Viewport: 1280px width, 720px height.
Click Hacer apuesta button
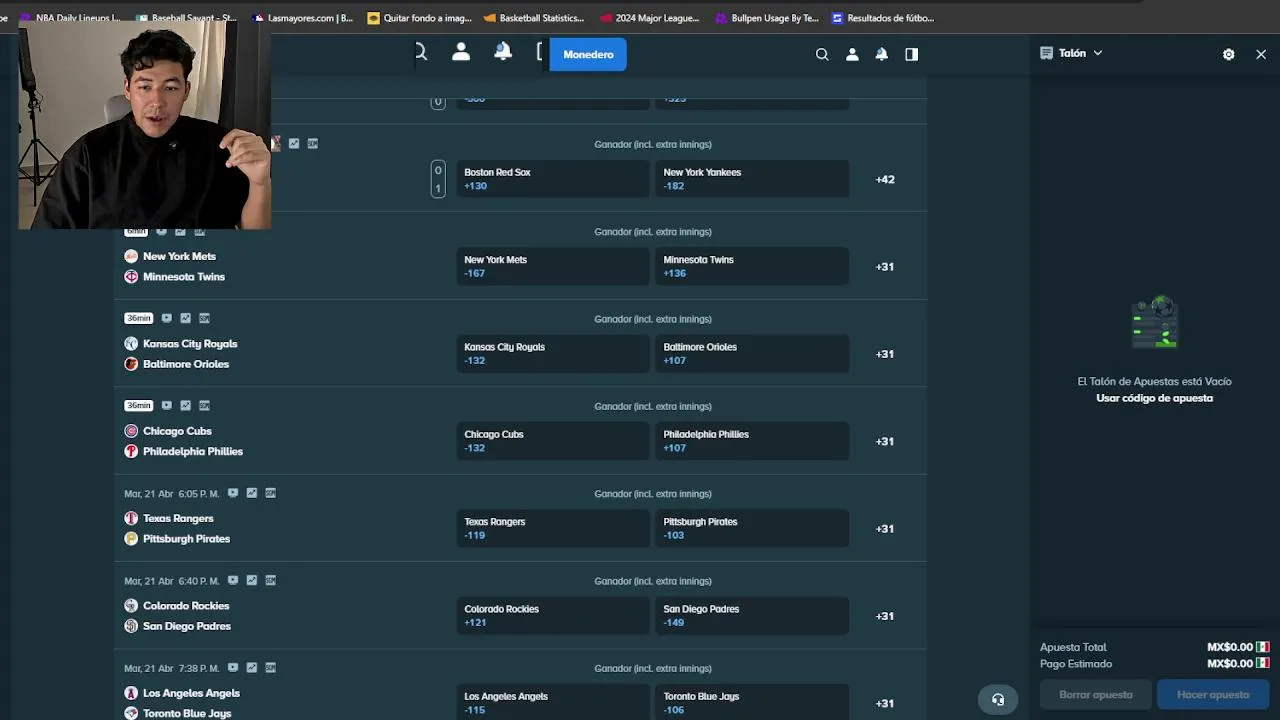coord(1213,695)
